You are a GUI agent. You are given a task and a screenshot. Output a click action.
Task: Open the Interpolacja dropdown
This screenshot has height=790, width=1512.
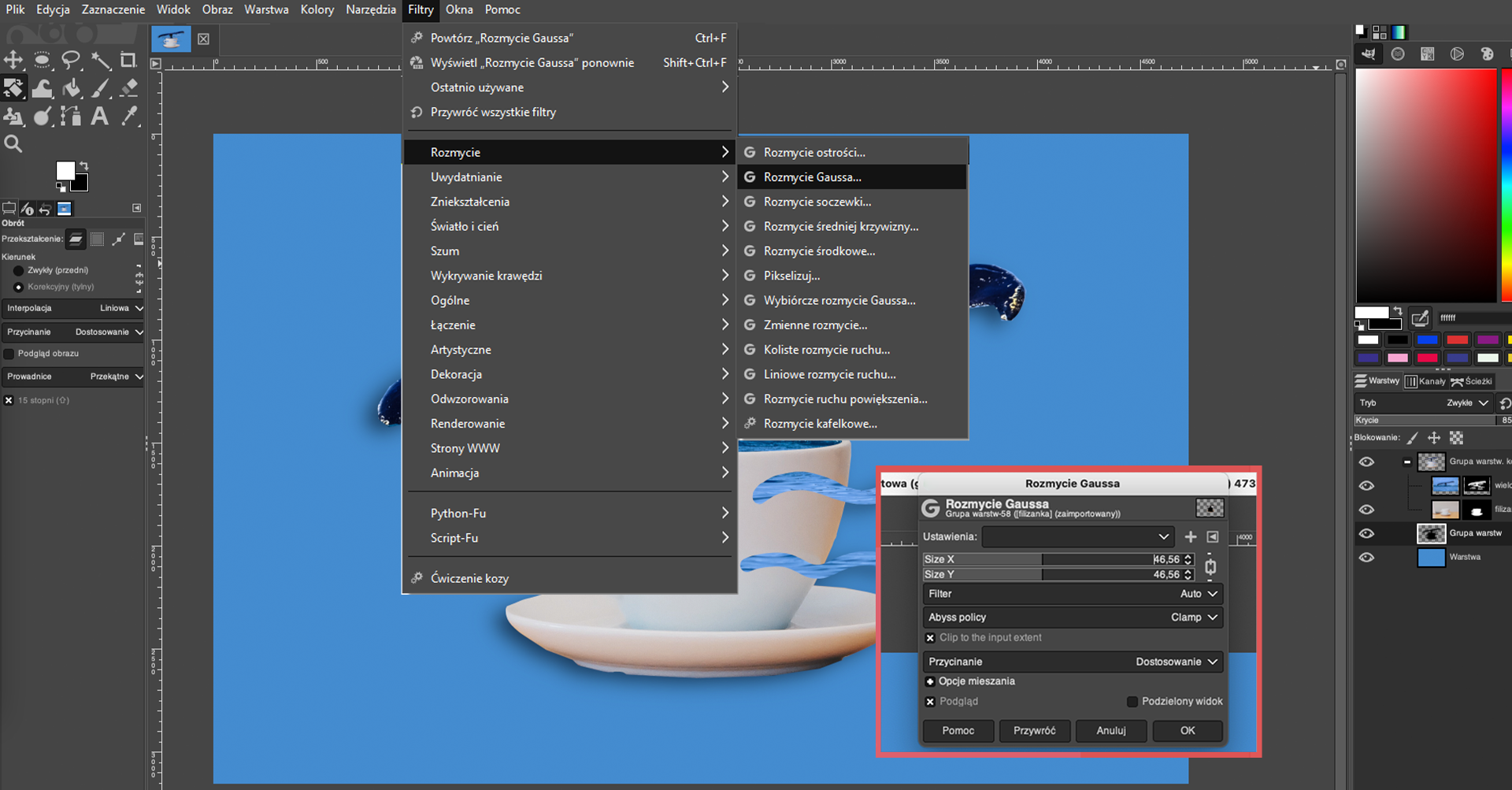73,308
